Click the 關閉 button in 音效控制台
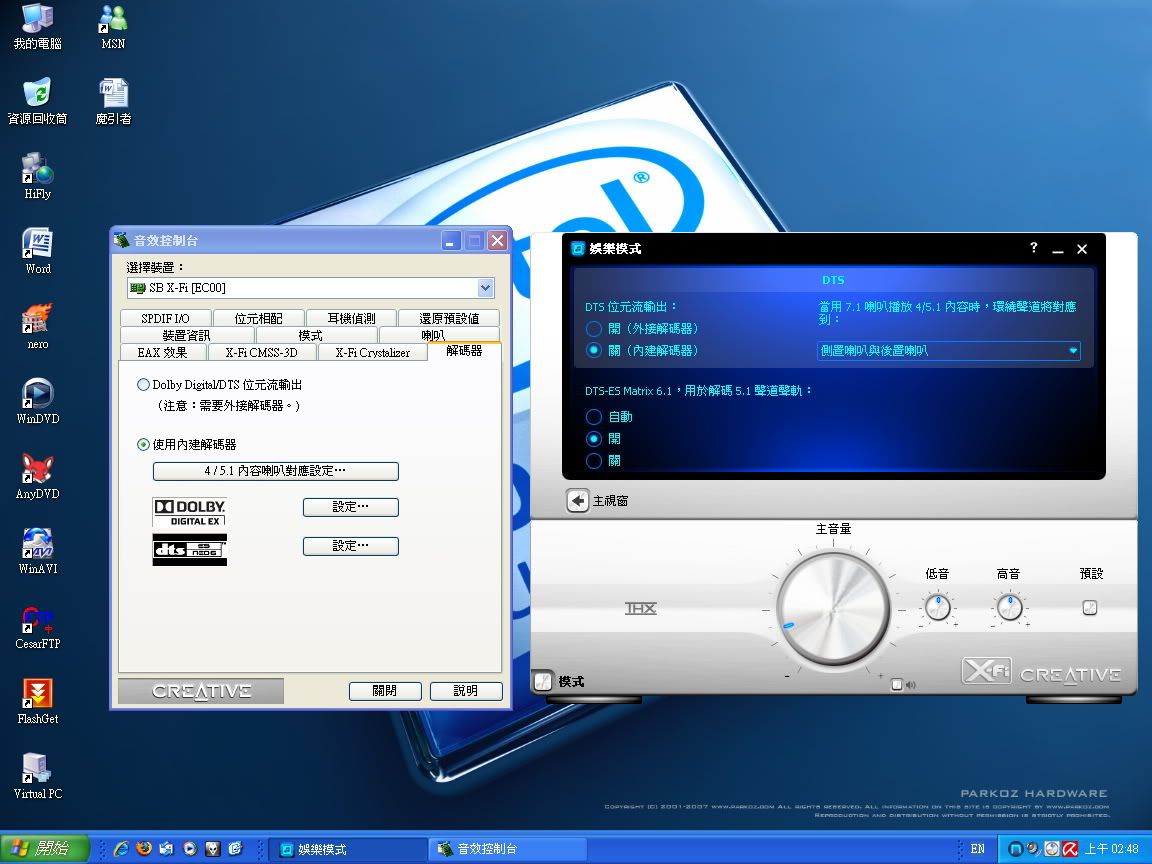Screen dimensions: 1152x864 (385, 691)
